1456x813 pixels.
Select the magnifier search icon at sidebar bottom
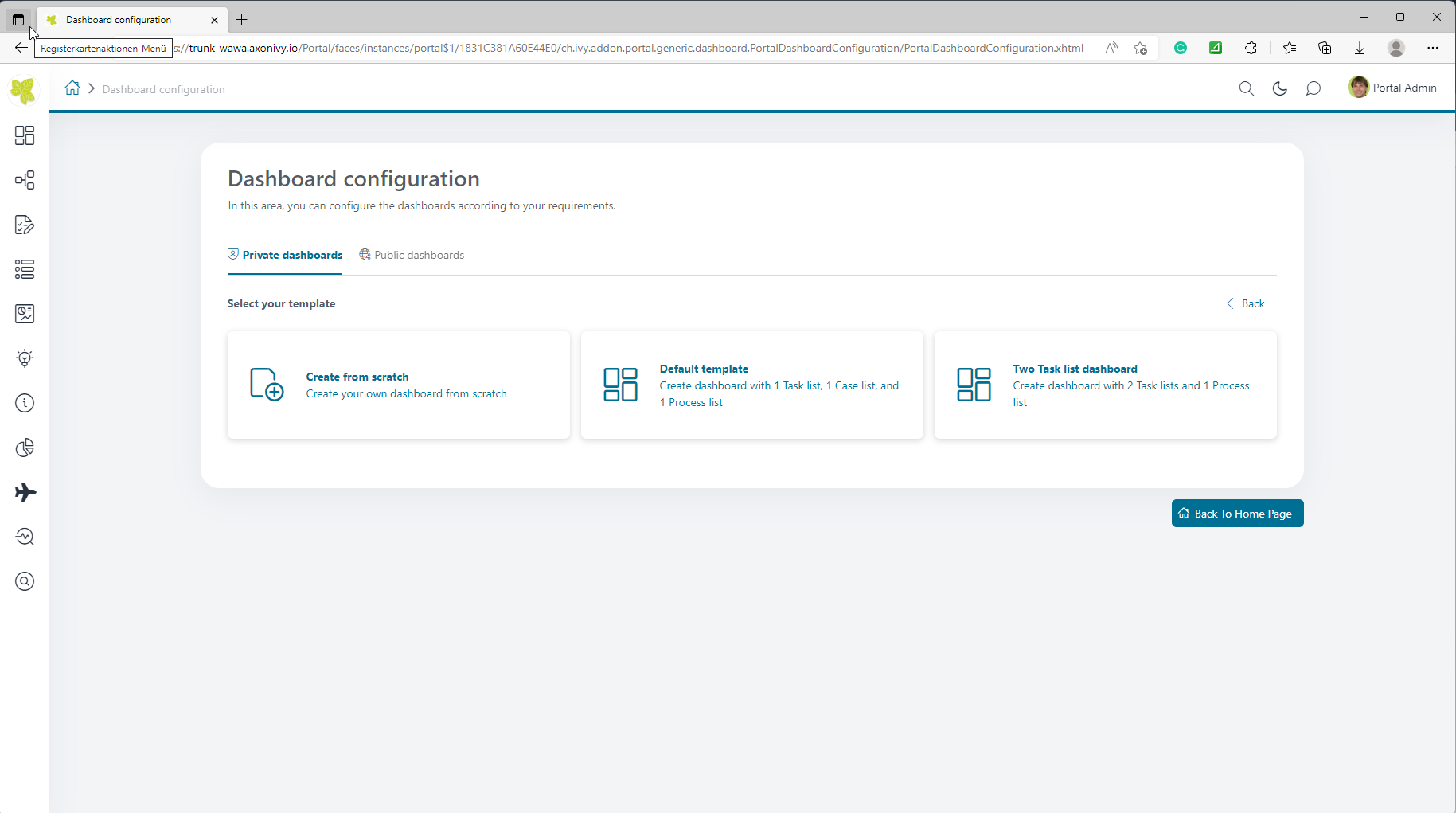click(24, 581)
